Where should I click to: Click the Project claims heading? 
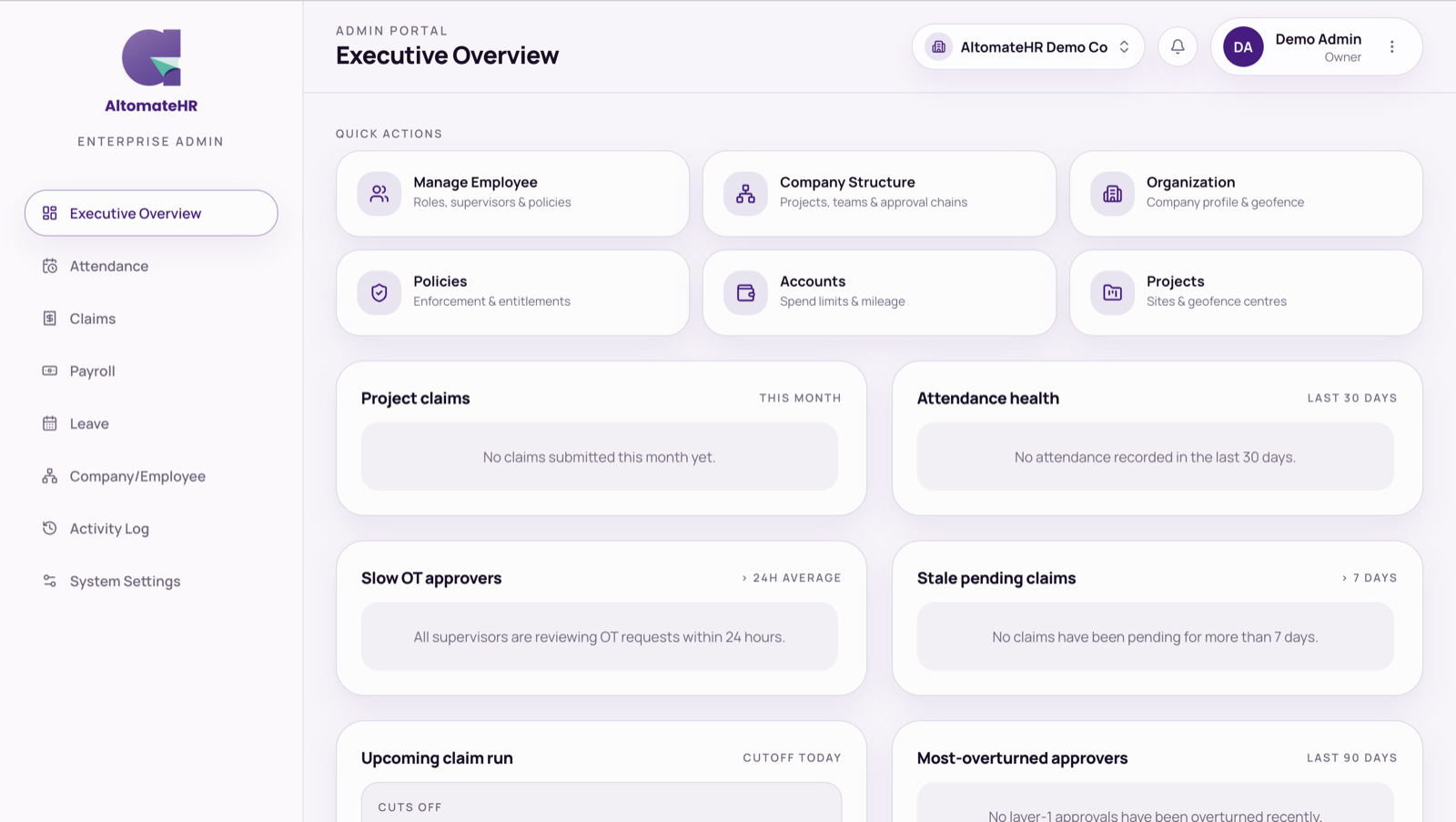415,398
